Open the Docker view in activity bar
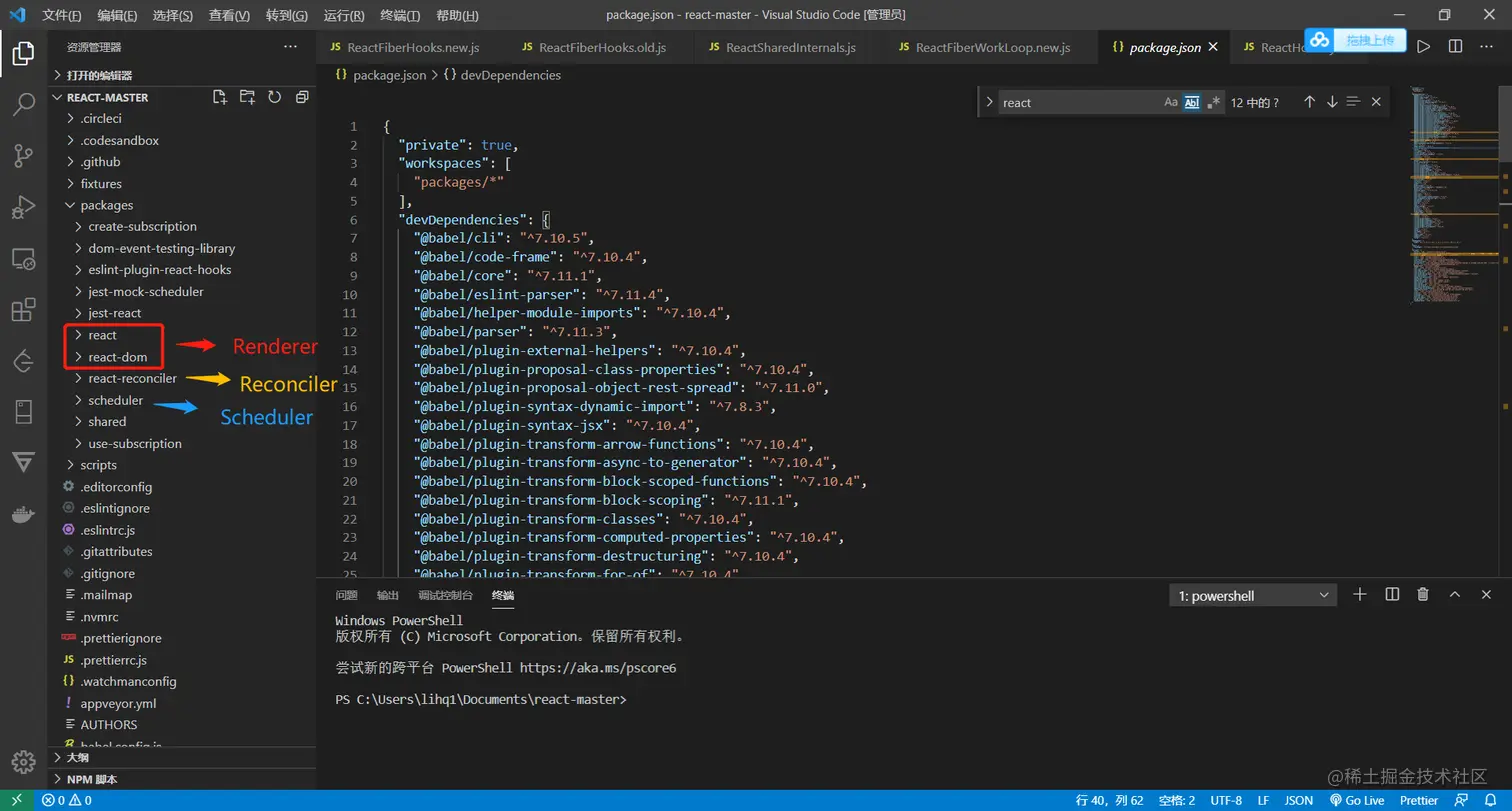The image size is (1512, 811). pyautogui.click(x=23, y=515)
